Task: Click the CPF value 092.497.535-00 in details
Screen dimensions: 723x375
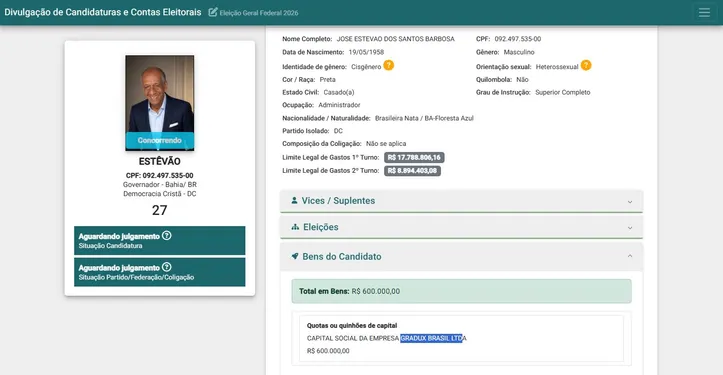Action: tap(518, 39)
